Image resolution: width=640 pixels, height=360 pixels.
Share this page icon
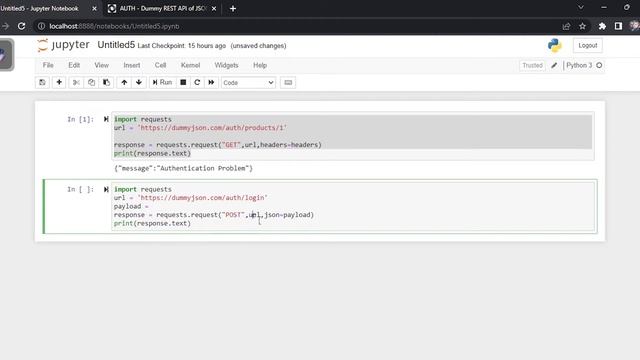click(x=566, y=26)
